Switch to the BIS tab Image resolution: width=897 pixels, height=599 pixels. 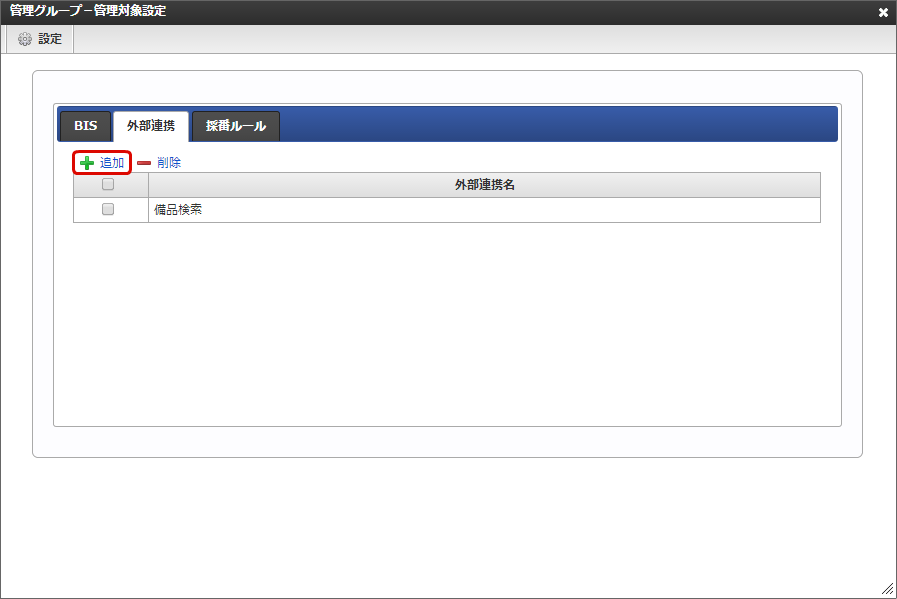[85, 126]
